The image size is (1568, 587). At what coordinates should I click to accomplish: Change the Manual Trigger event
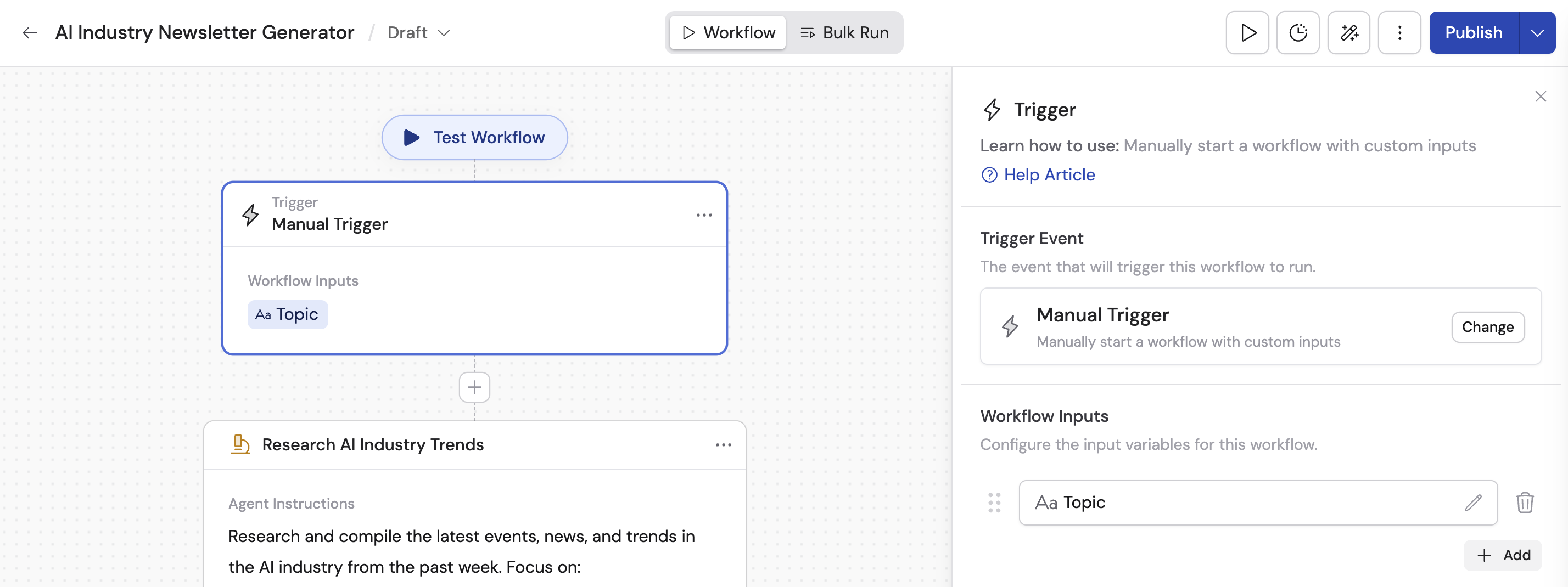1488,326
